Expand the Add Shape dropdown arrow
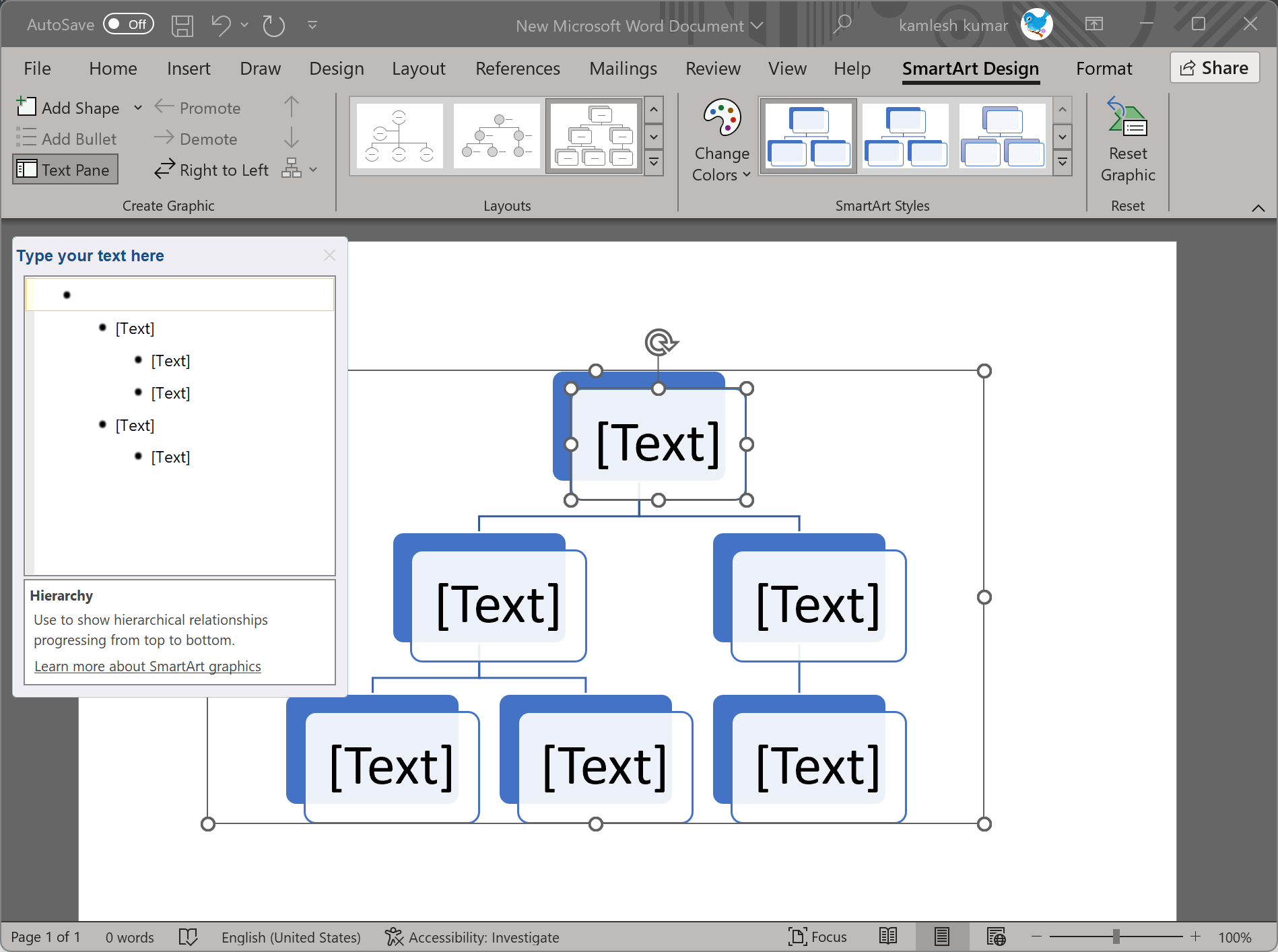The width and height of the screenshot is (1278, 952). tap(138, 108)
